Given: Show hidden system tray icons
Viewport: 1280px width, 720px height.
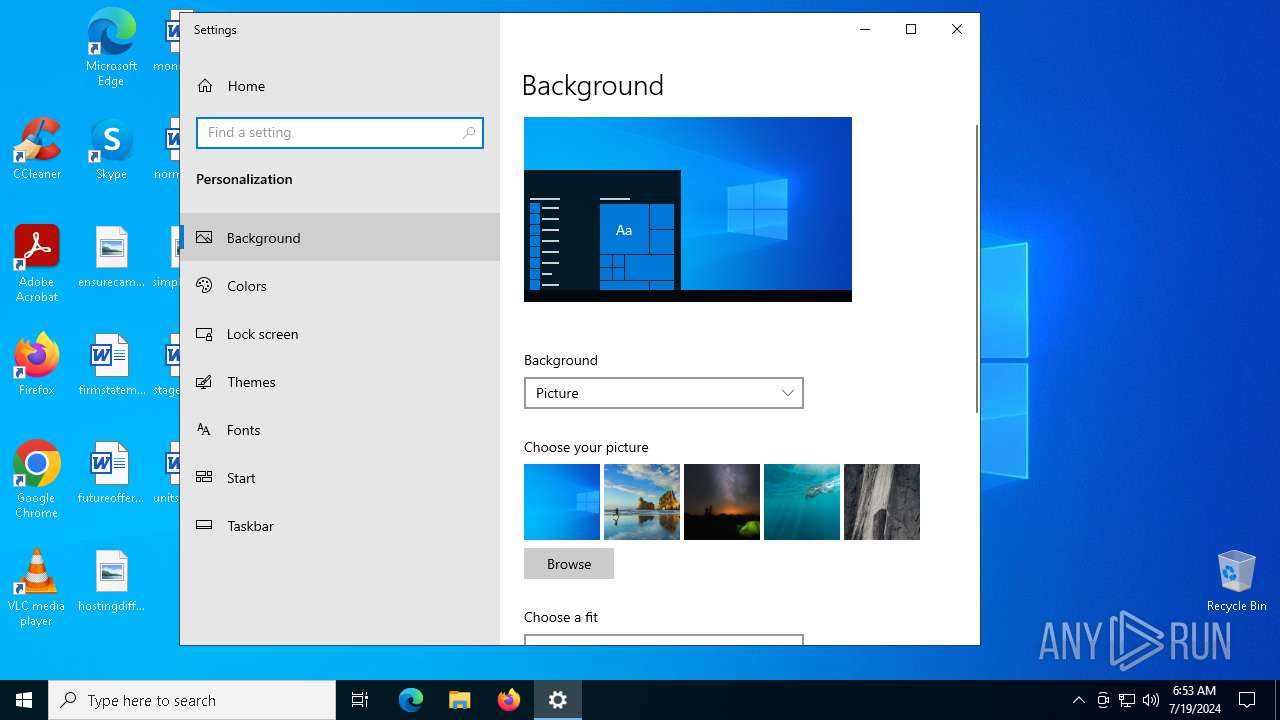Looking at the screenshot, I should (x=1078, y=700).
